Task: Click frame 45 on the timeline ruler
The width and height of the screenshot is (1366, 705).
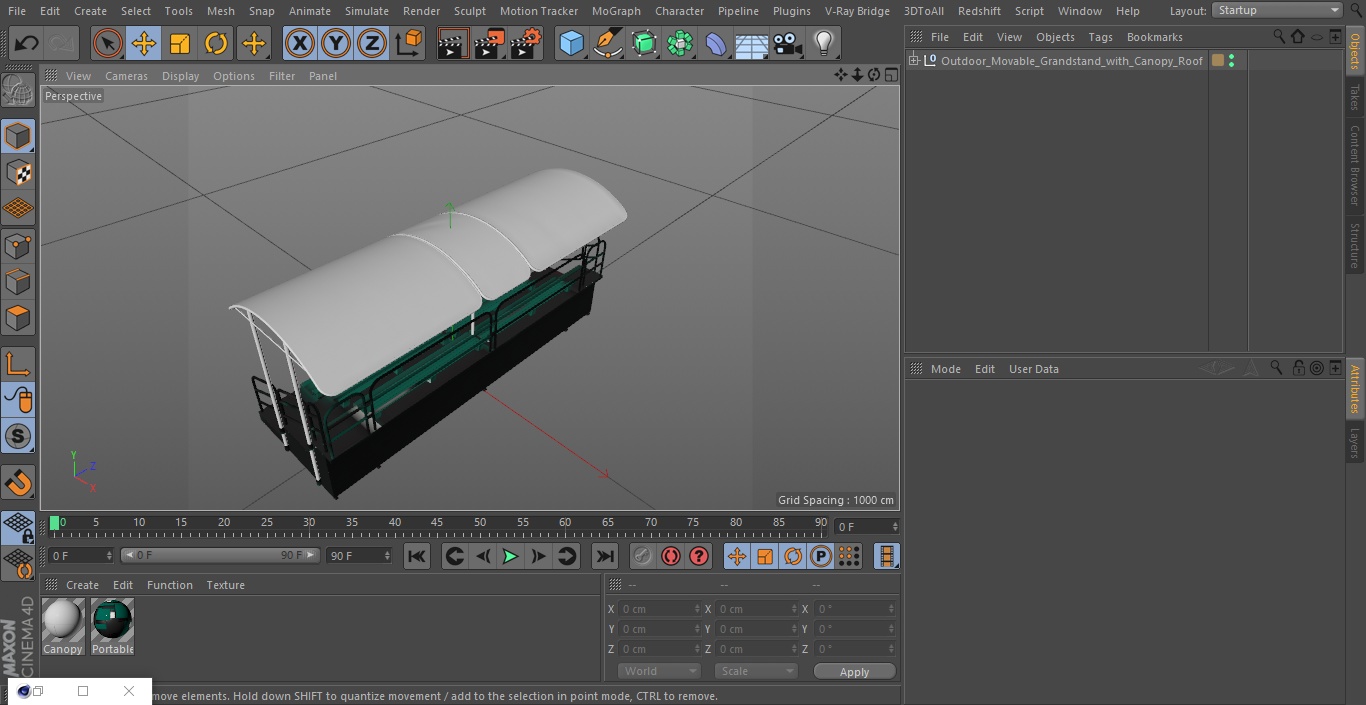Action: (437, 522)
